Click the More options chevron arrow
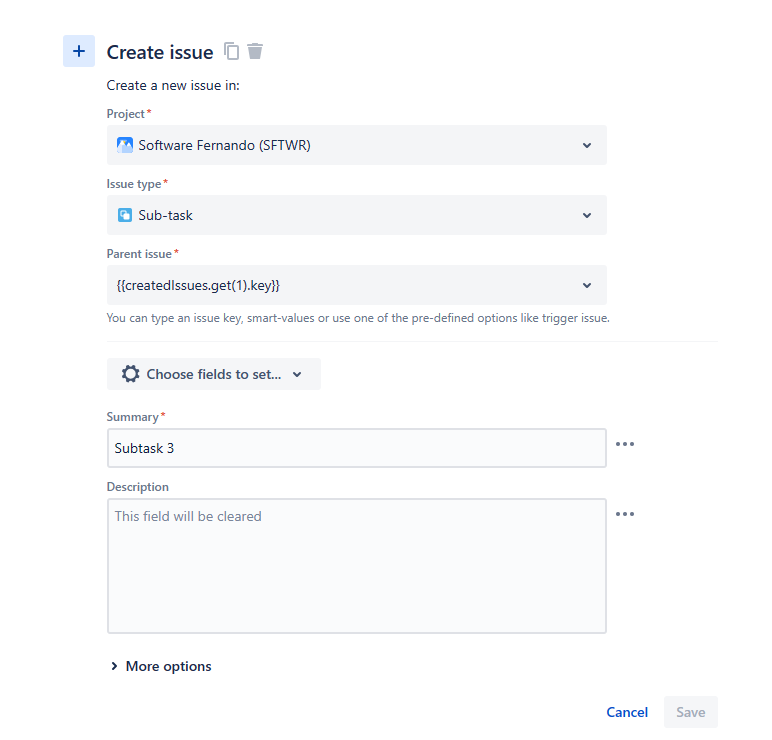772x740 pixels. click(x=114, y=666)
